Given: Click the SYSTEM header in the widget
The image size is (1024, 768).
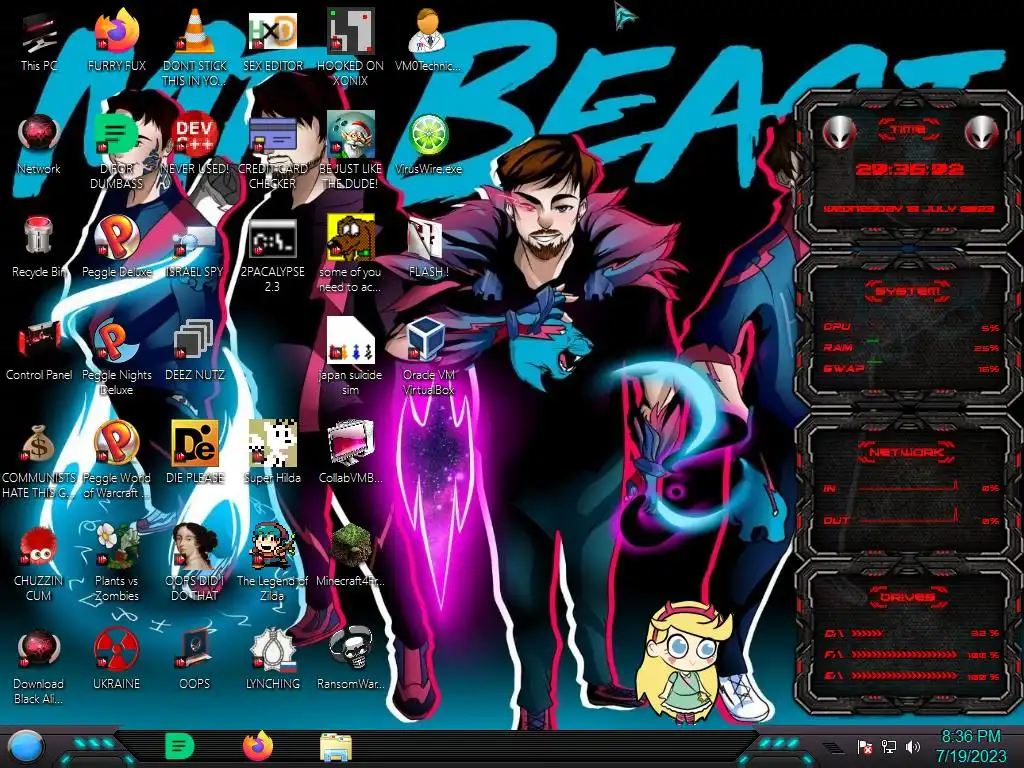Looking at the screenshot, I should [x=908, y=291].
